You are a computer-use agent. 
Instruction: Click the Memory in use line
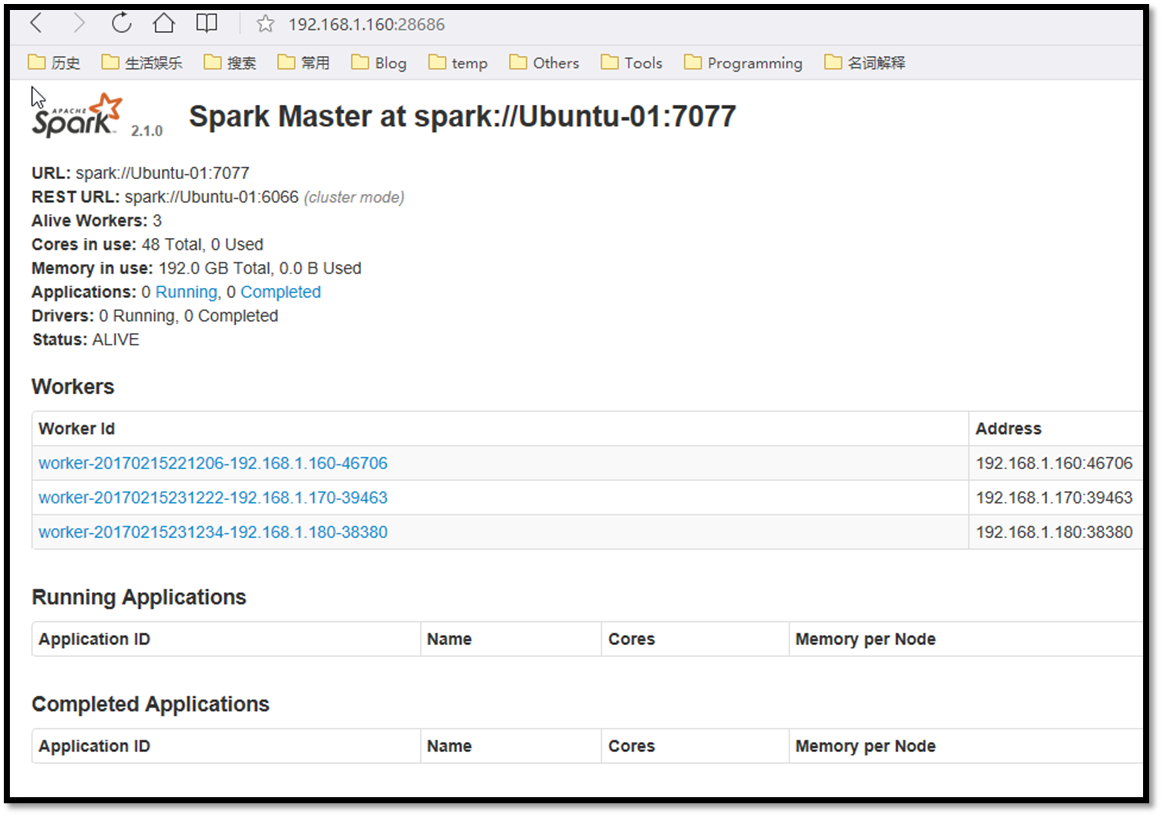196,268
